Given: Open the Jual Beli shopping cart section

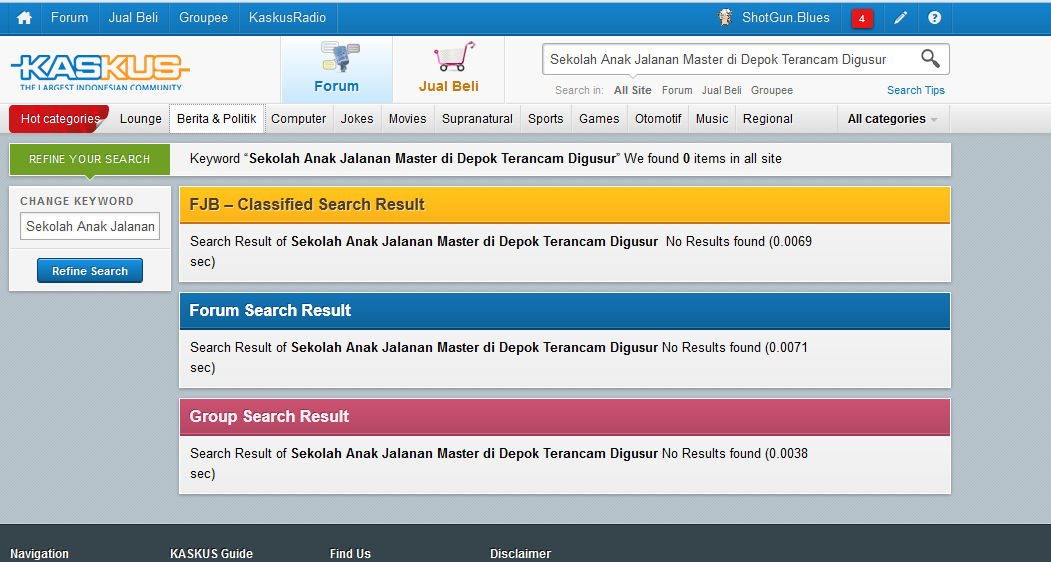Looking at the screenshot, I should pyautogui.click(x=448, y=69).
